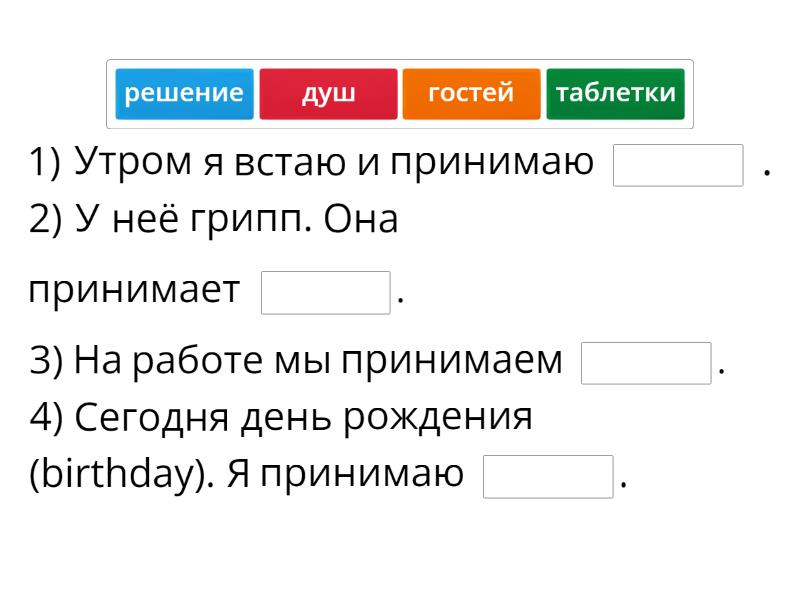Select the blue 'решение' word tile
This screenshot has height=600, width=800.
[x=184, y=94]
